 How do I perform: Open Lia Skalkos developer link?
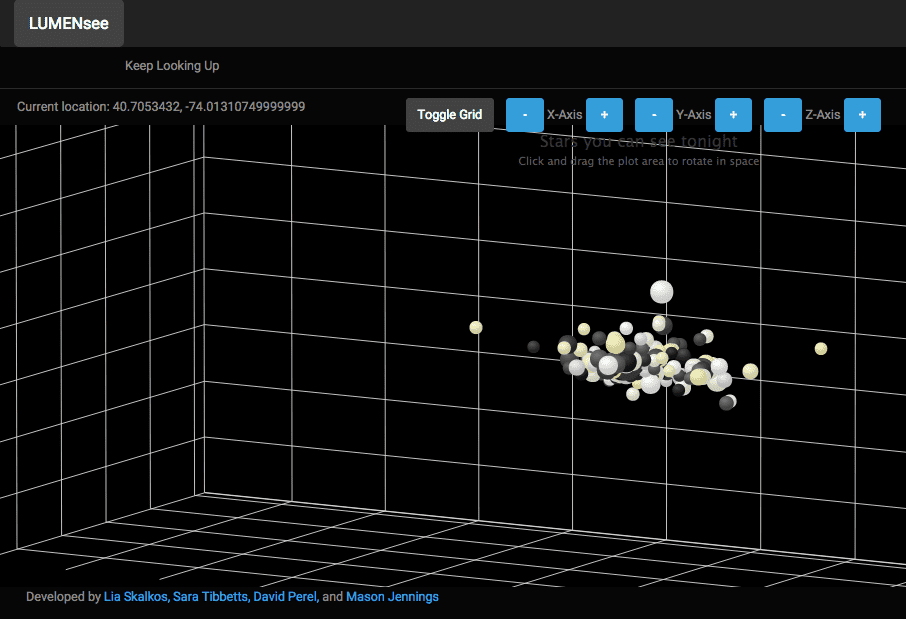click(x=136, y=596)
